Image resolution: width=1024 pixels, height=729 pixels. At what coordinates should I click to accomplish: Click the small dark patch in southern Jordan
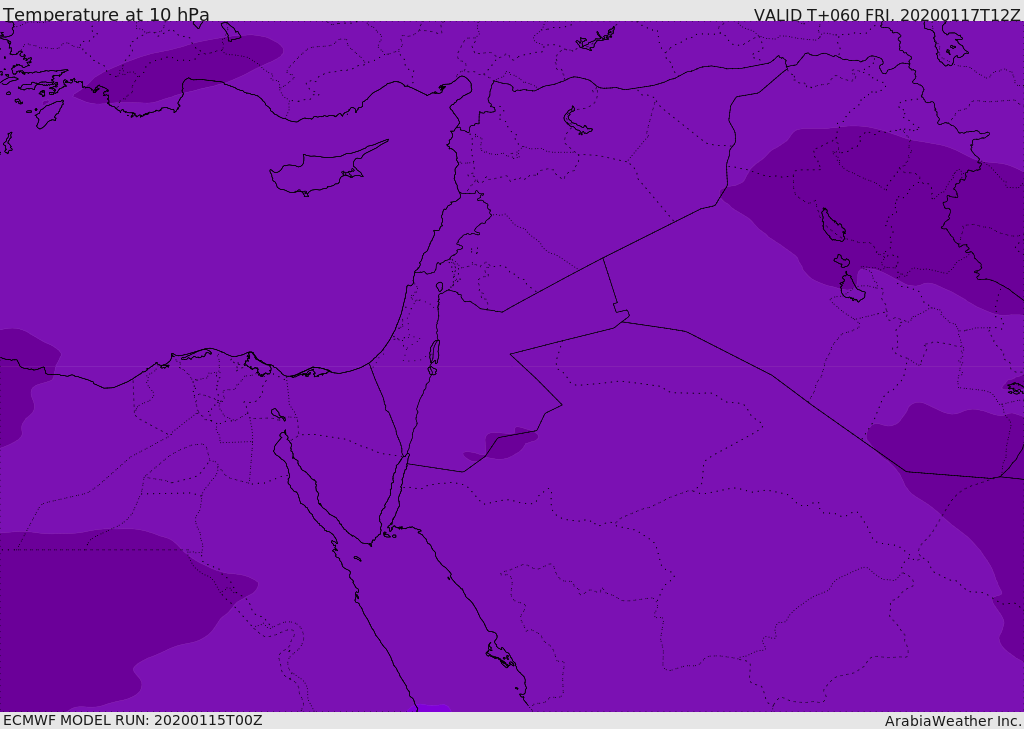tap(502, 444)
